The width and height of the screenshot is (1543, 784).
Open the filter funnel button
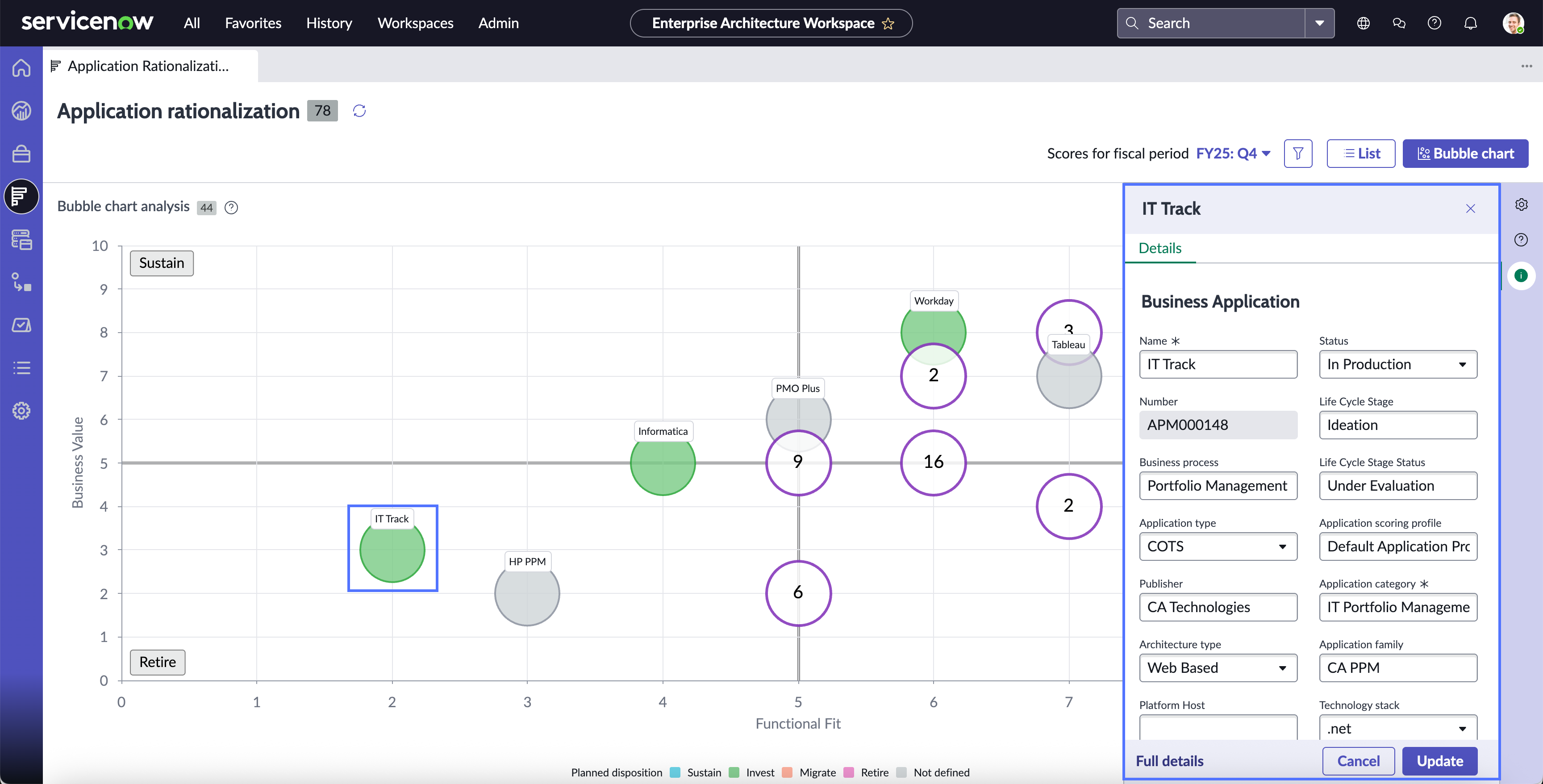(1298, 154)
